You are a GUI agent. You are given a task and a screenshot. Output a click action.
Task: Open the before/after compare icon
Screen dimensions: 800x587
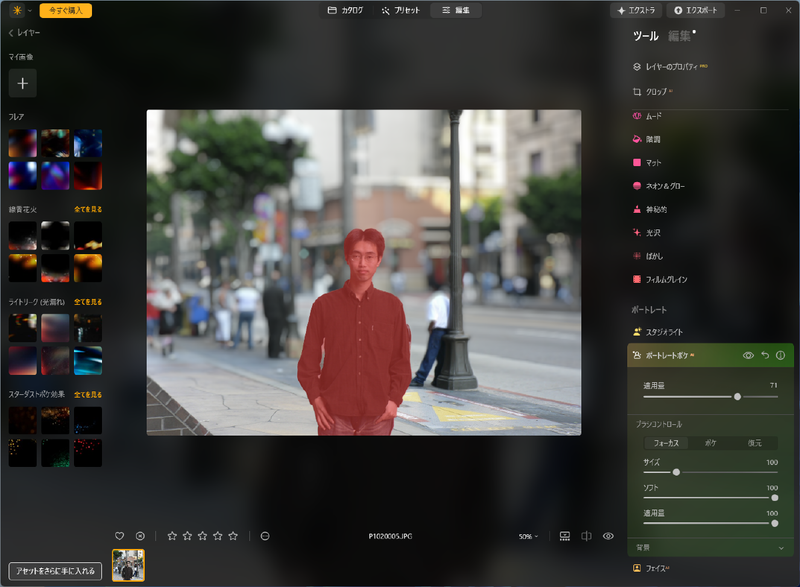pos(586,536)
